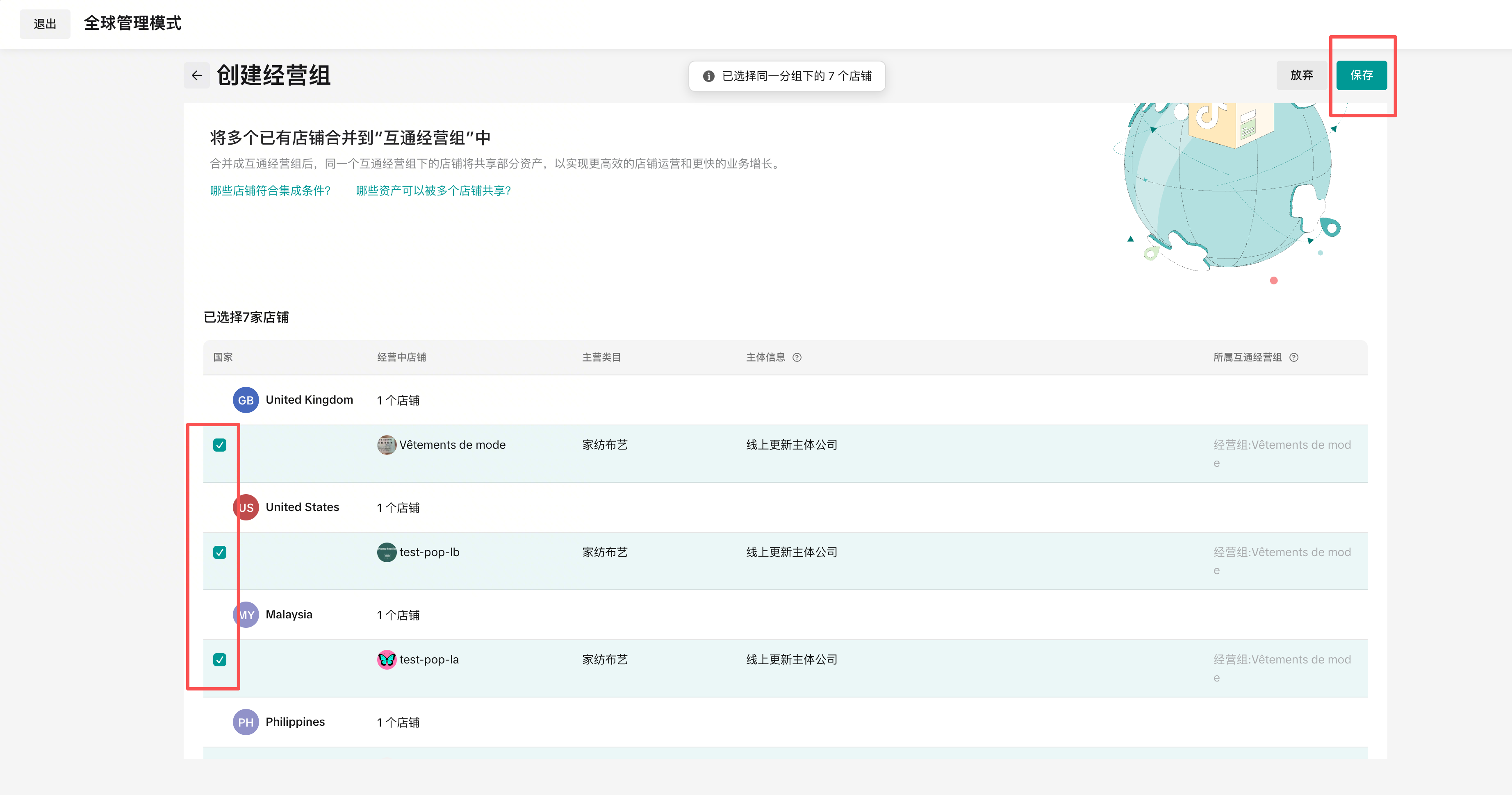Click the Vêtements de mode store avatar
The width and height of the screenshot is (1512, 795).
coord(386,445)
